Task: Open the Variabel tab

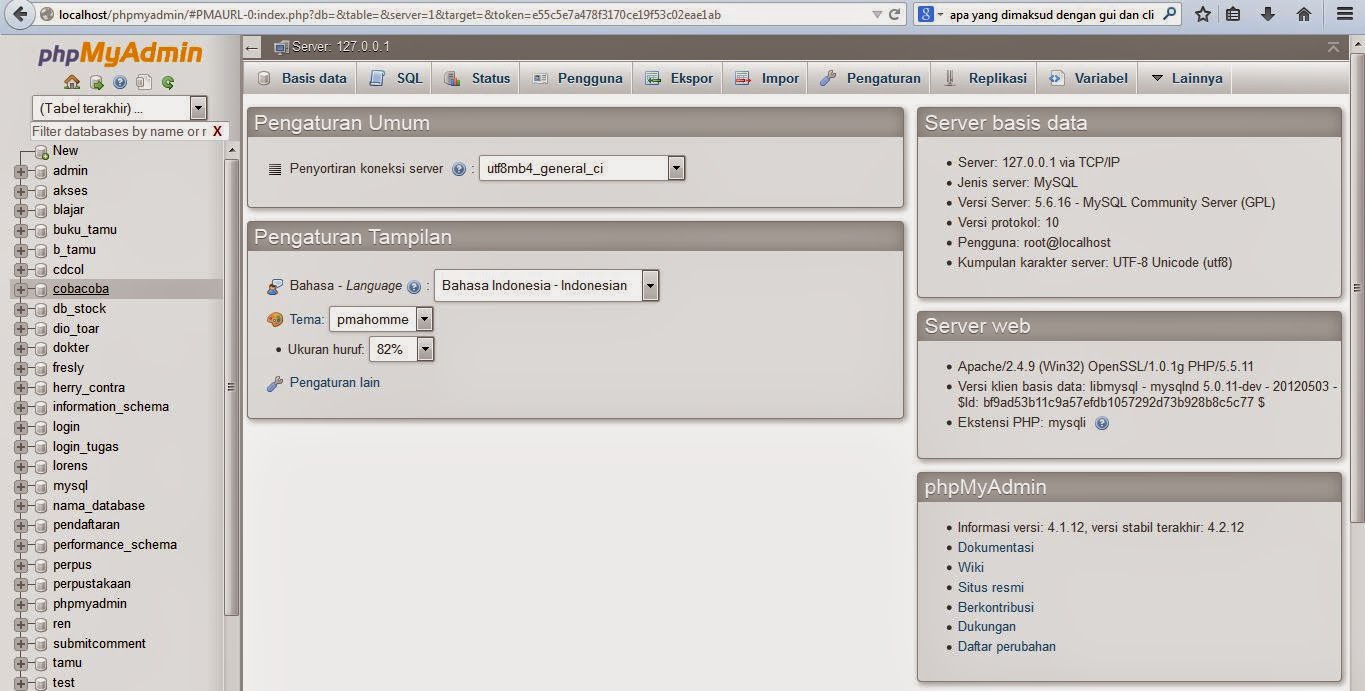Action: pyautogui.click(x=1088, y=78)
